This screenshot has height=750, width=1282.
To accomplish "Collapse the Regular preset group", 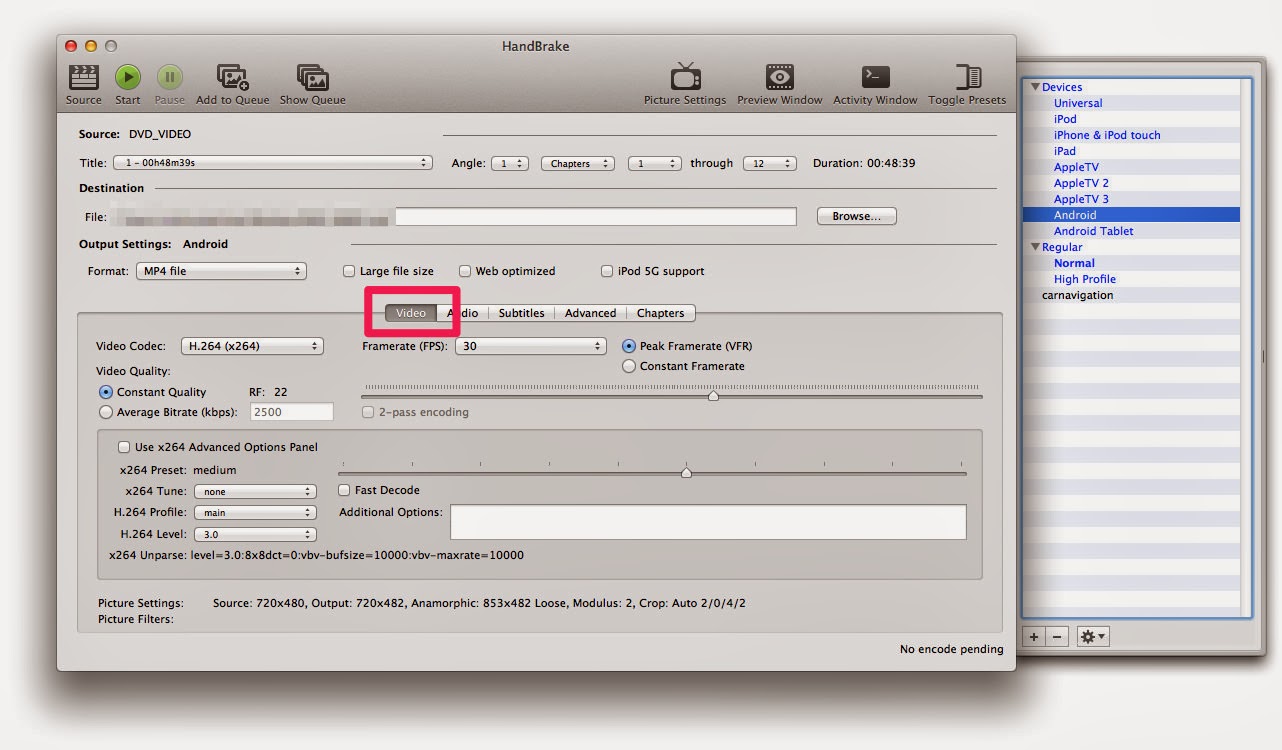I will point(1035,247).
